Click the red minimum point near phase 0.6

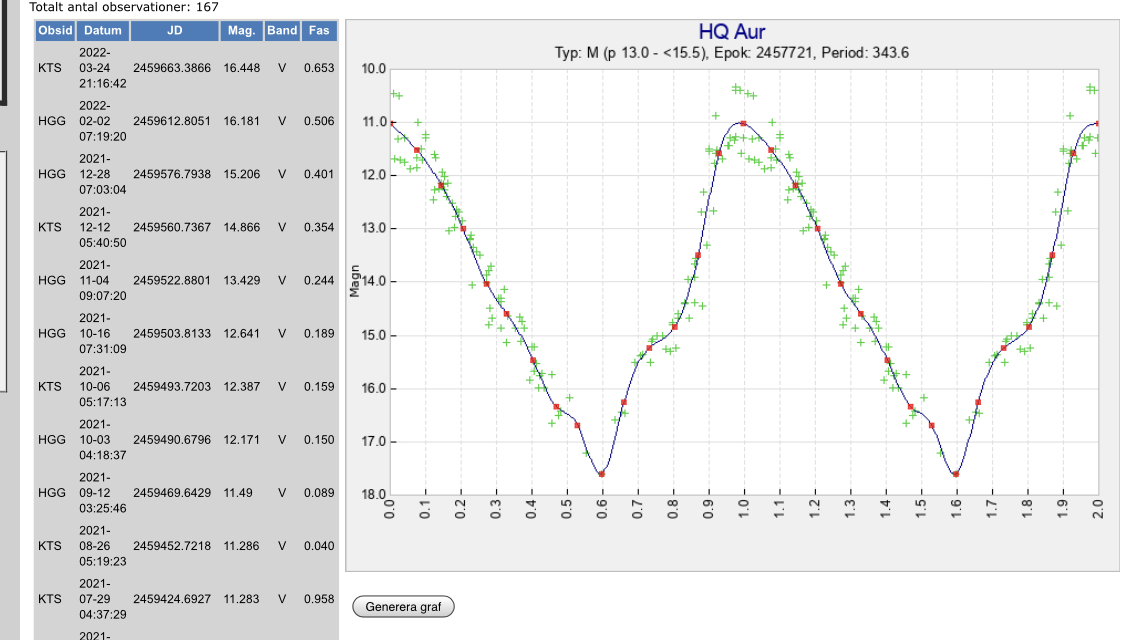[x=602, y=474]
